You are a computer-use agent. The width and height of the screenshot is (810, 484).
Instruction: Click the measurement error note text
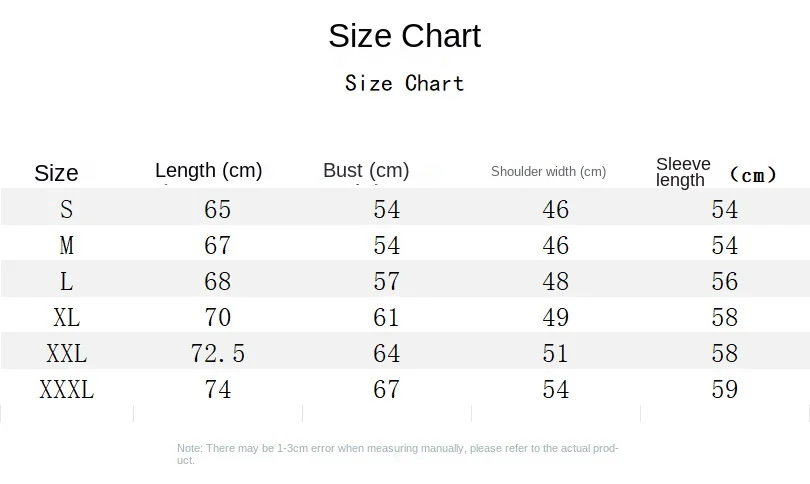coord(397,454)
